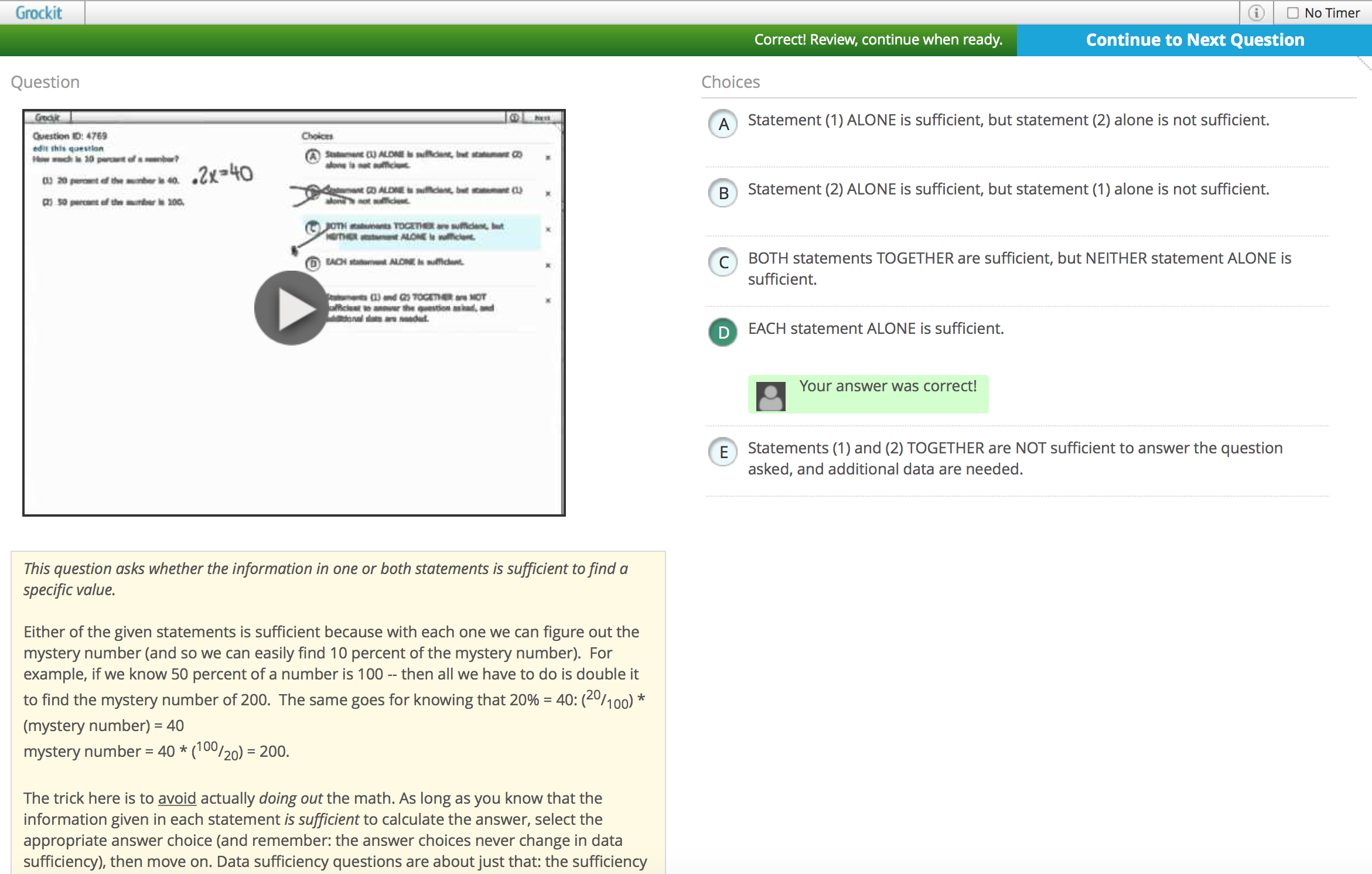Image resolution: width=1372 pixels, height=874 pixels.
Task: Click the green D choice circle
Action: point(723,332)
